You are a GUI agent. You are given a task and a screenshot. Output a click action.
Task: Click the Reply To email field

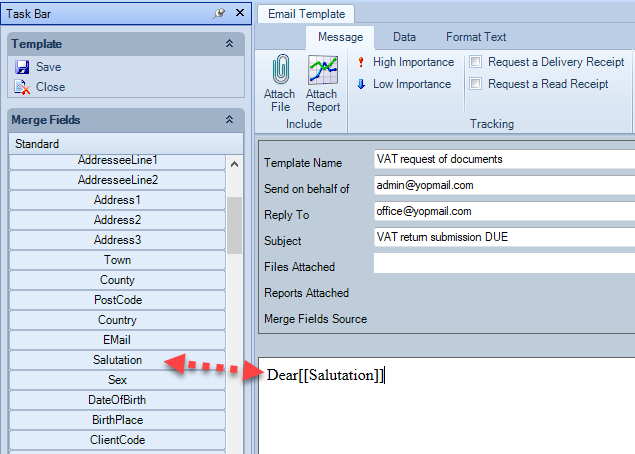[504, 211]
